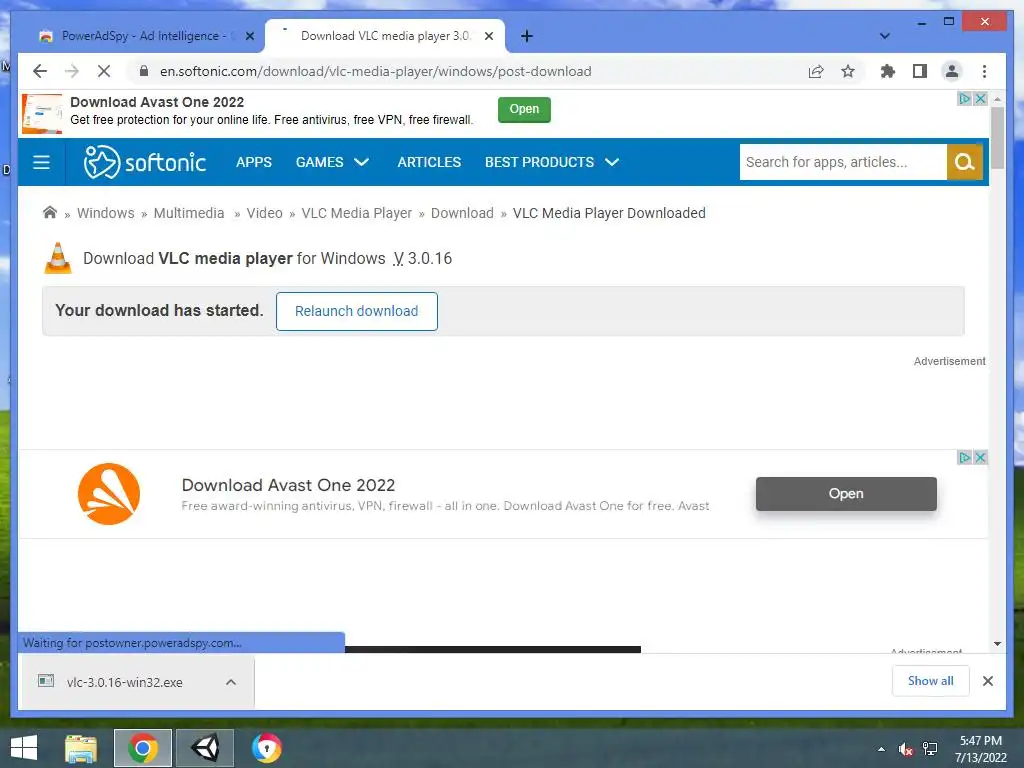
Task: Open the ARTICLES menu item
Action: 429,162
